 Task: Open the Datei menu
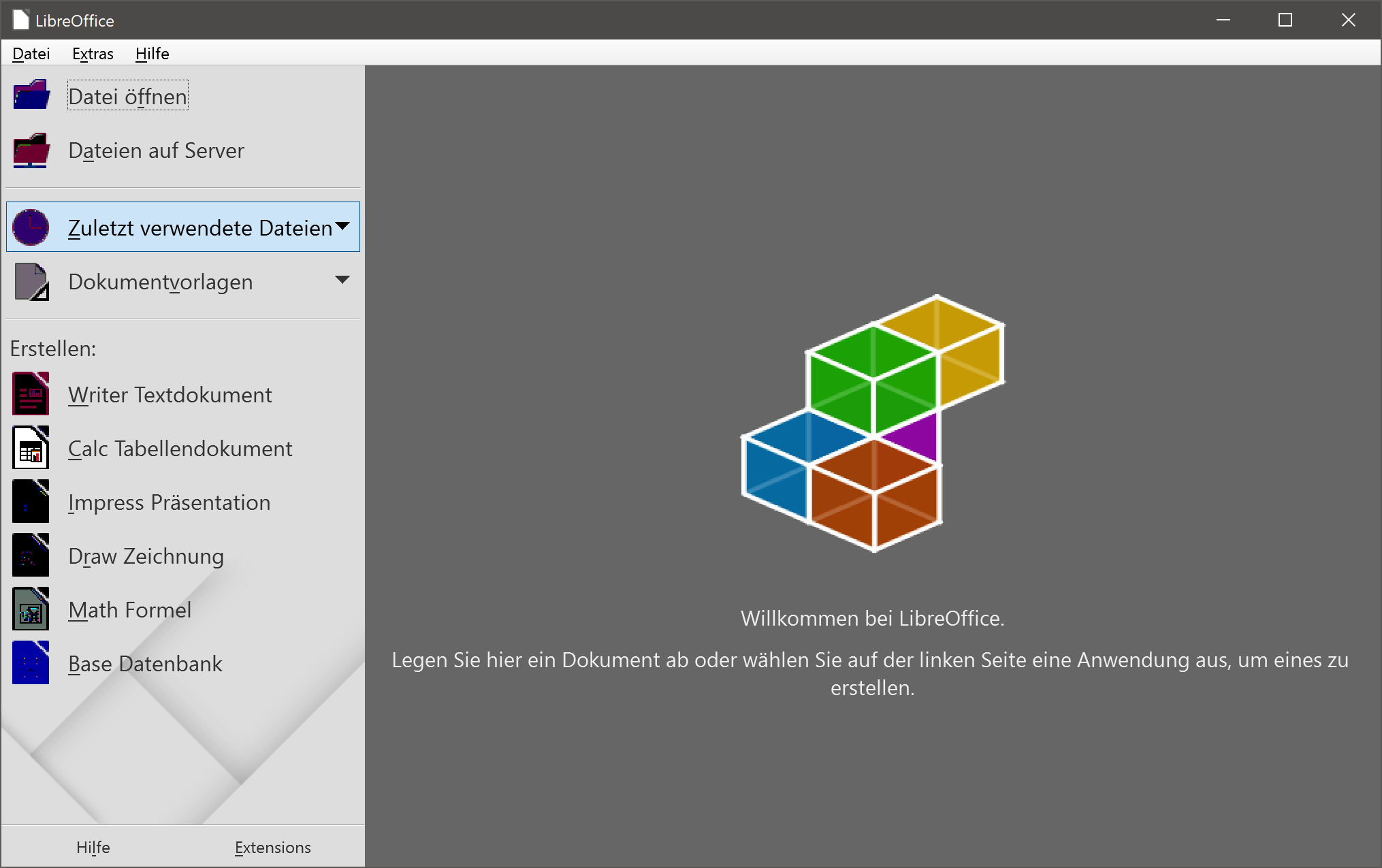[x=31, y=54]
